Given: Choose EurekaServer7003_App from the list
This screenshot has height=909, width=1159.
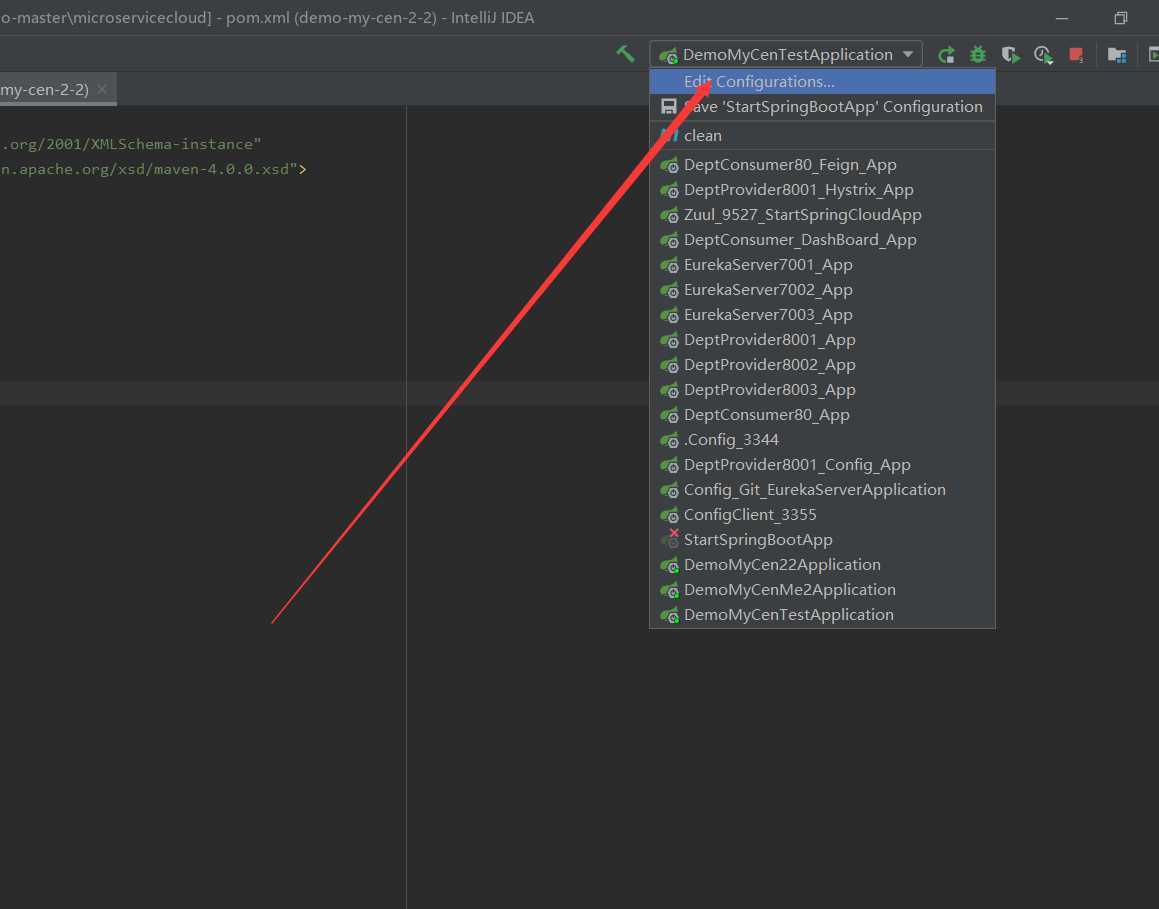Looking at the screenshot, I should (822, 315).
